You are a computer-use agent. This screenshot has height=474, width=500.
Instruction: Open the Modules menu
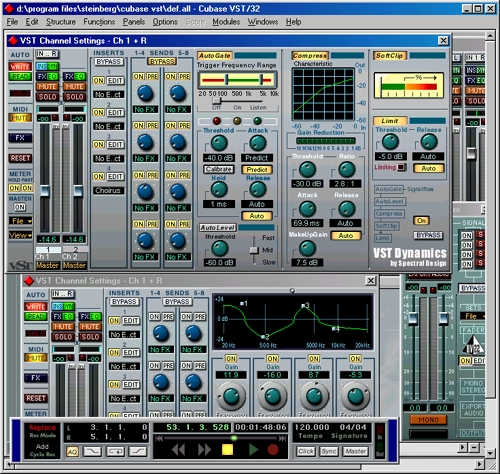226,22
